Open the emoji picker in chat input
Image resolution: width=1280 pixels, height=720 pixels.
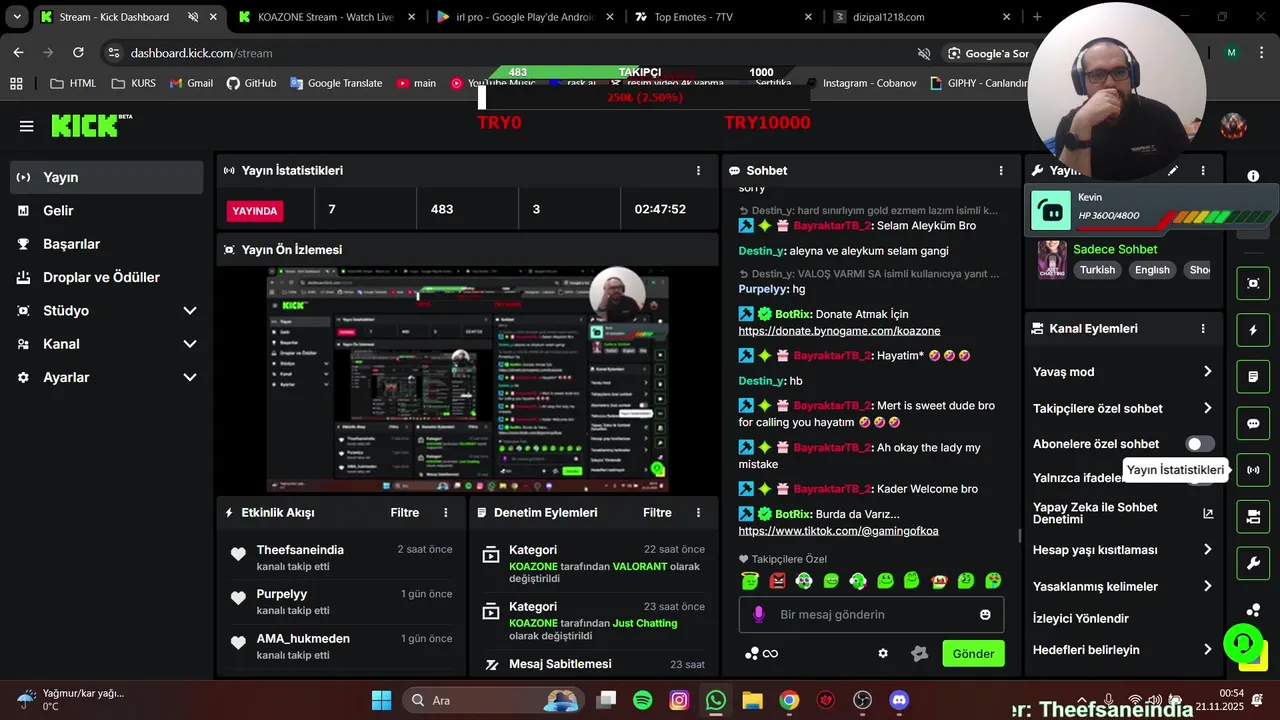[x=985, y=614]
